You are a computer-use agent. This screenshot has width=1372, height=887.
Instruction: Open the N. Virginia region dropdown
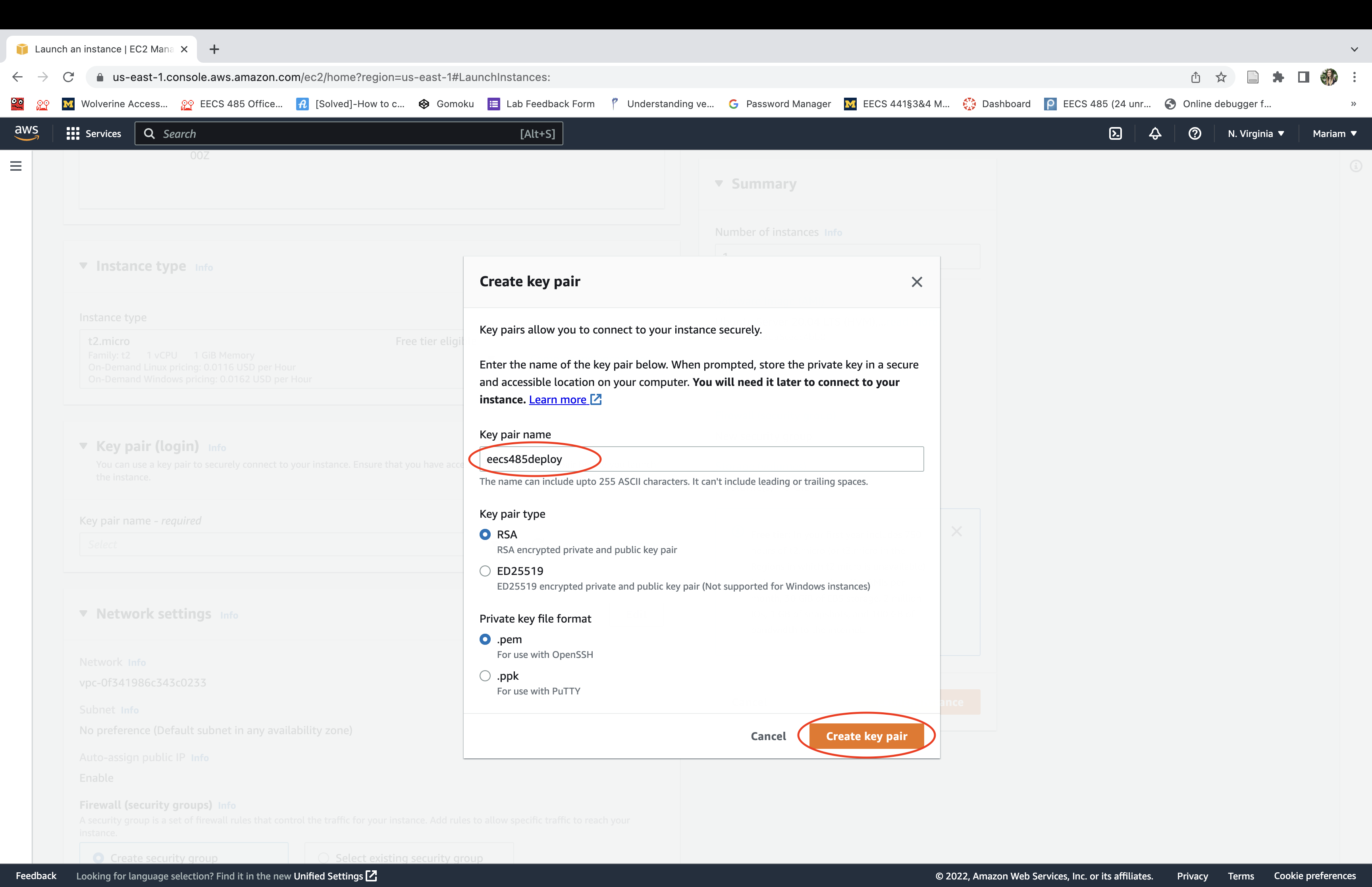coord(1256,134)
